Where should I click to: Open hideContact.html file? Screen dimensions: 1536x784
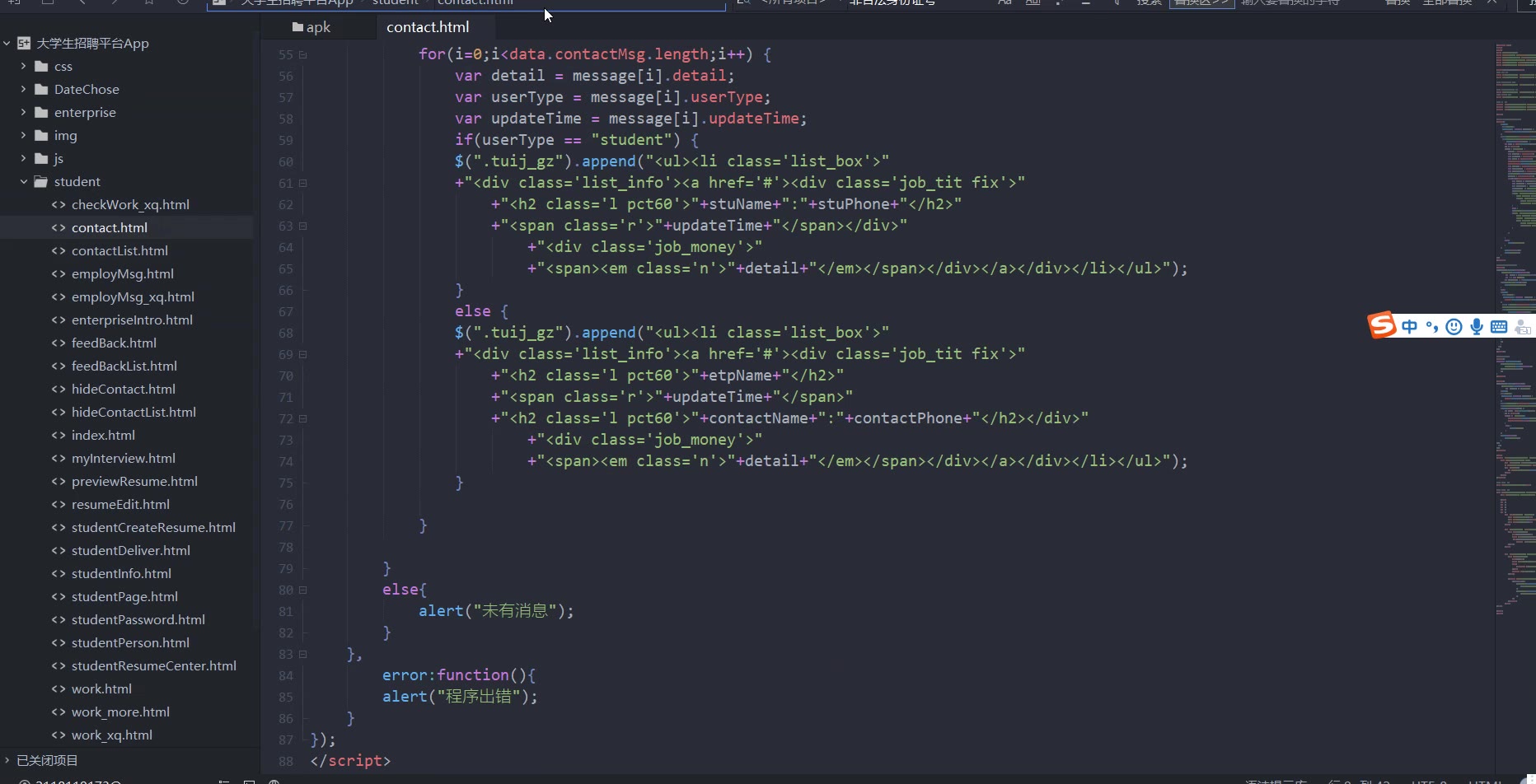[123, 389]
